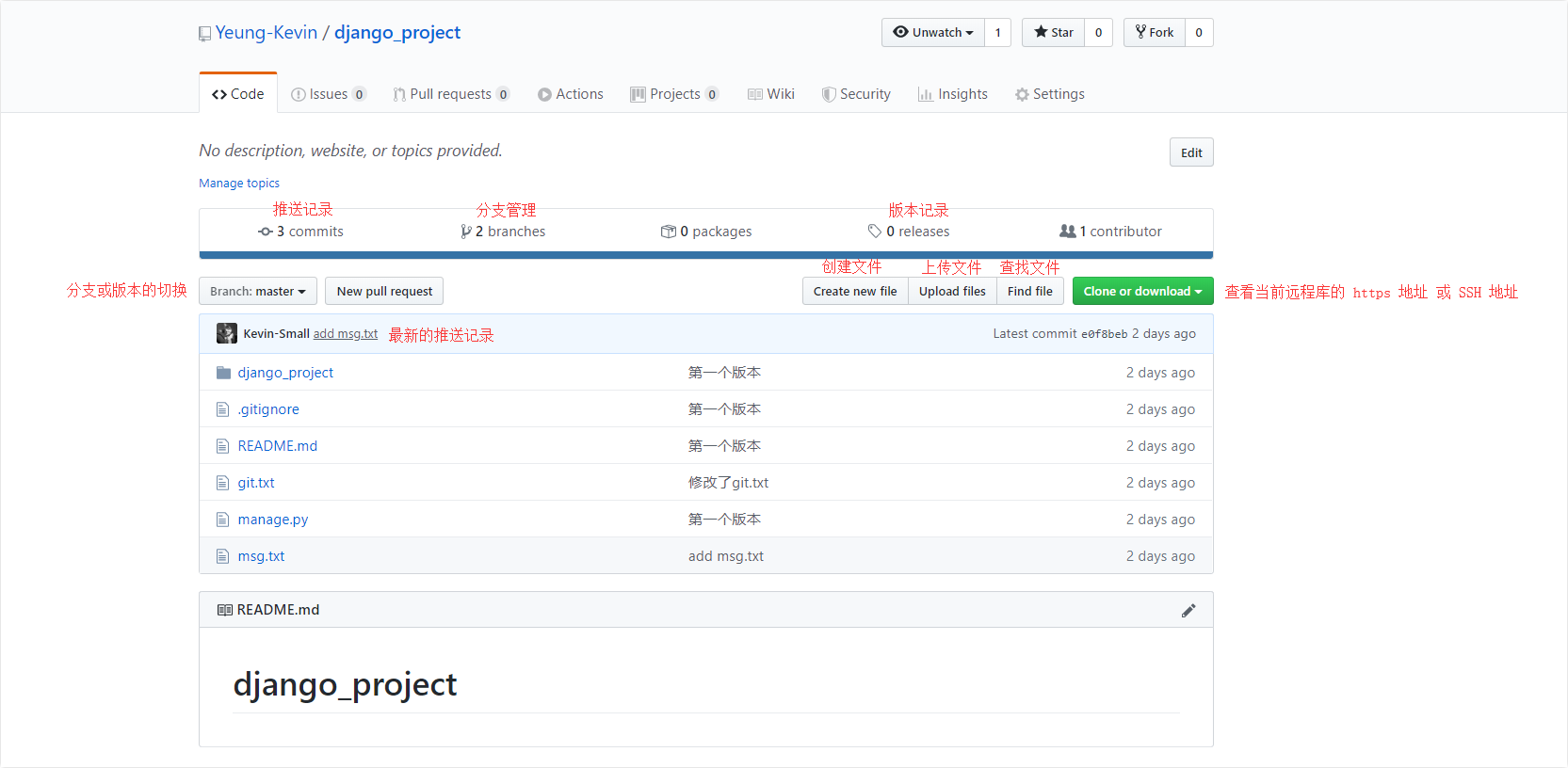Click the file icon beside git.txt
Image resolution: width=1568 pixels, height=768 pixels.
tap(222, 483)
